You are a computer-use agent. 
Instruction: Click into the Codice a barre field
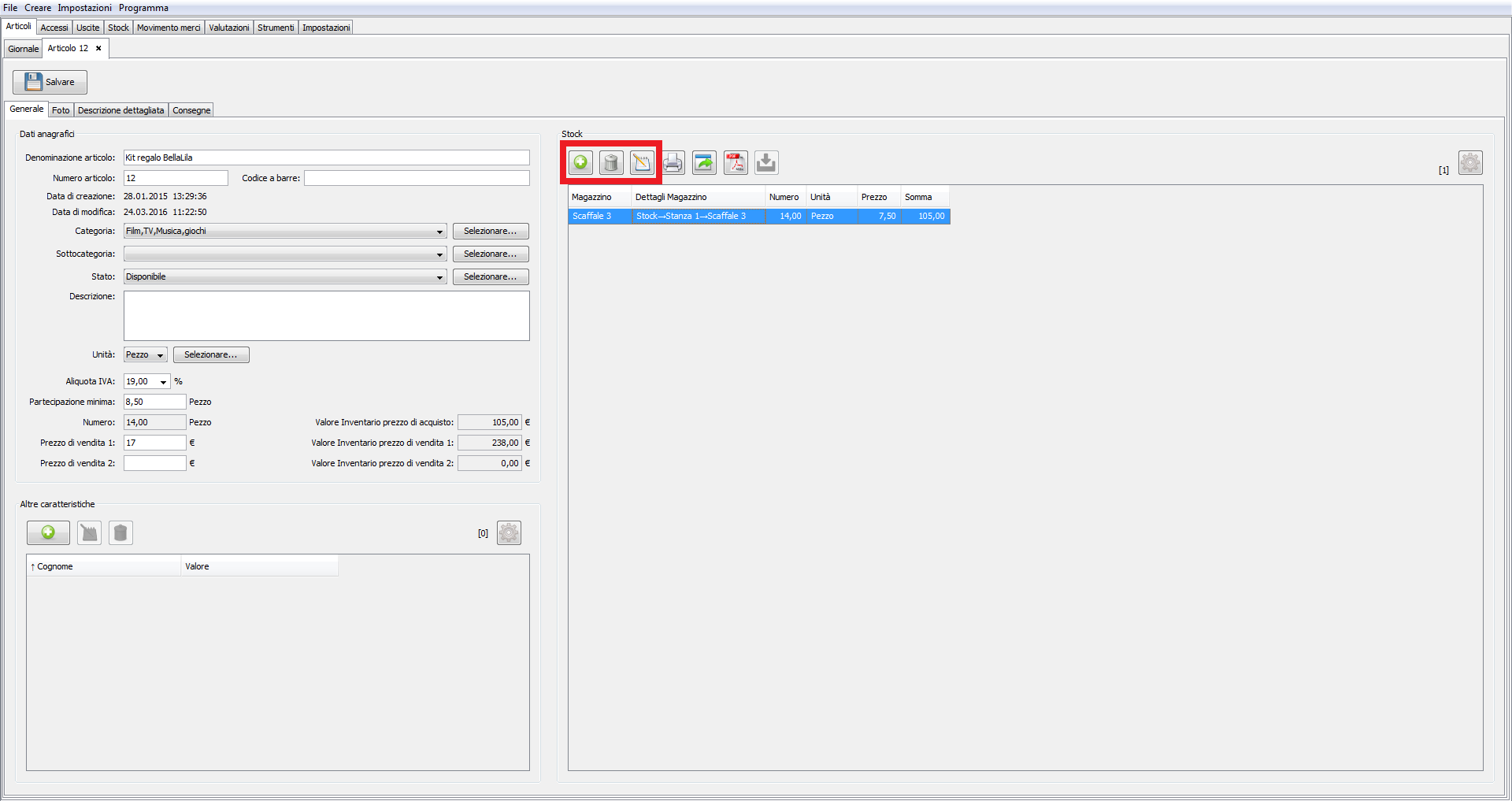tap(417, 178)
